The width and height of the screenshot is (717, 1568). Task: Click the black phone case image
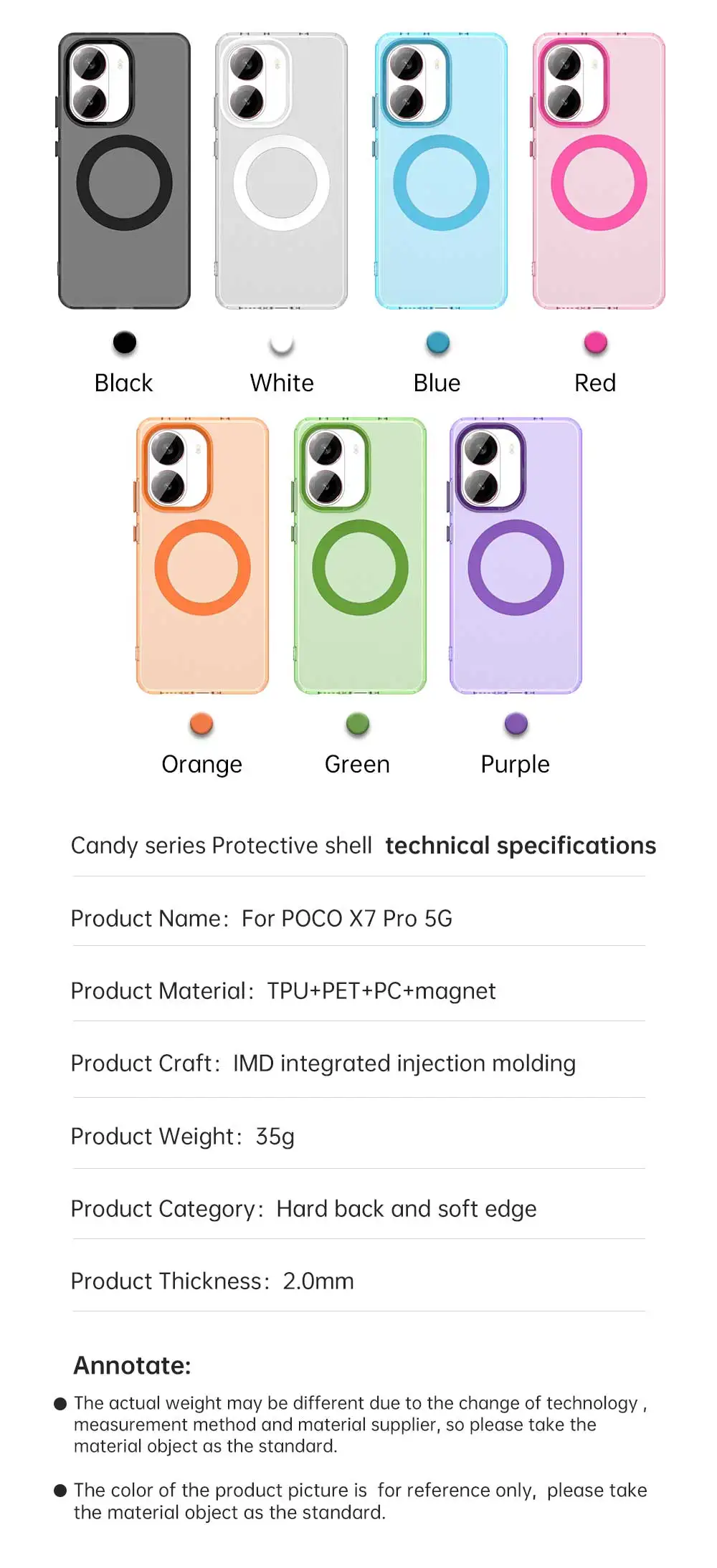click(124, 171)
